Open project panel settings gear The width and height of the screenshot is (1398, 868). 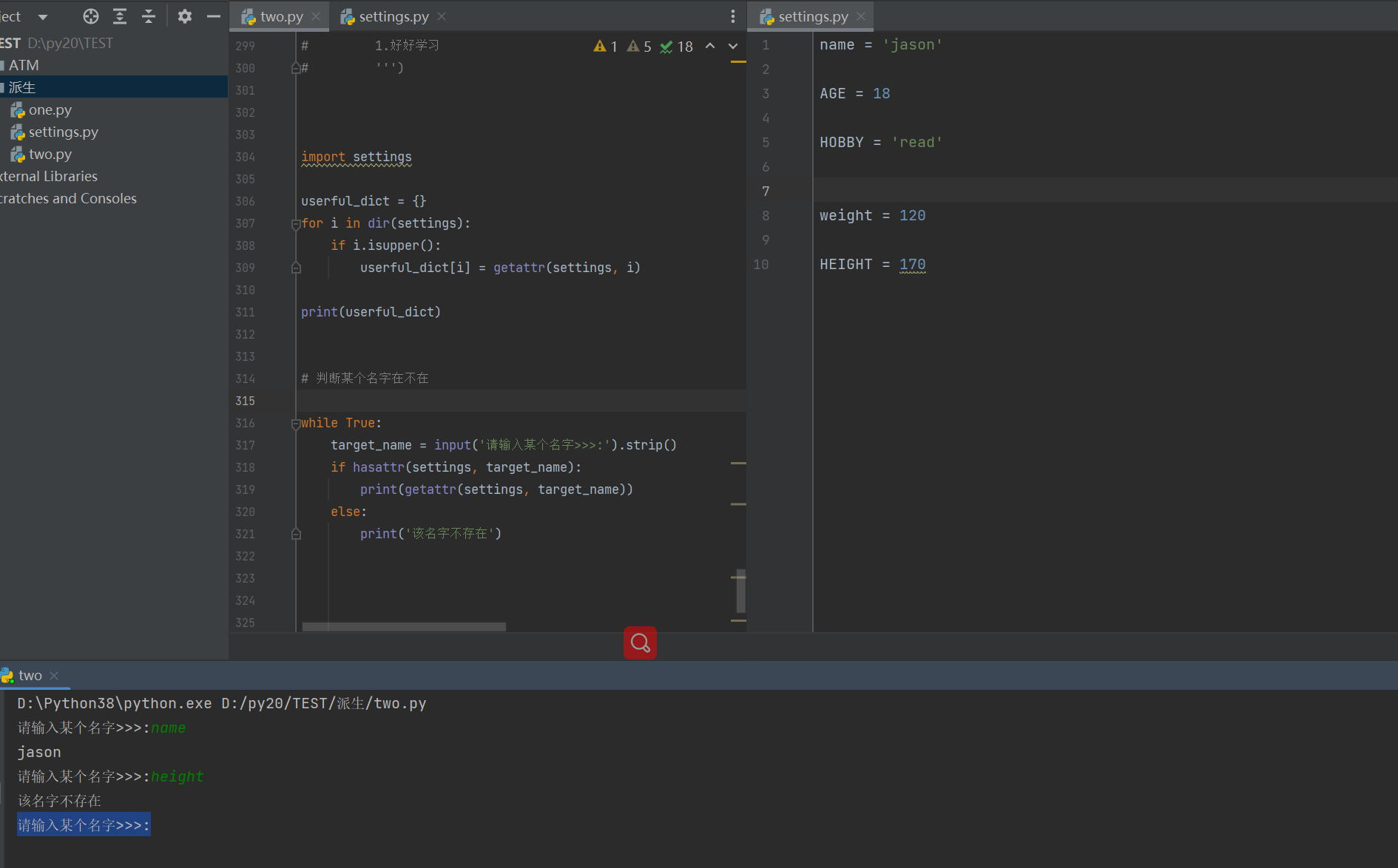pyautogui.click(x=185, y=16)
